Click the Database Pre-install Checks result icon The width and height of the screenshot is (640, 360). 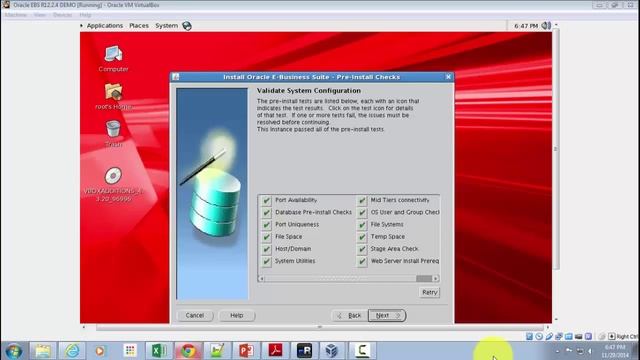(x=266, y=213)
